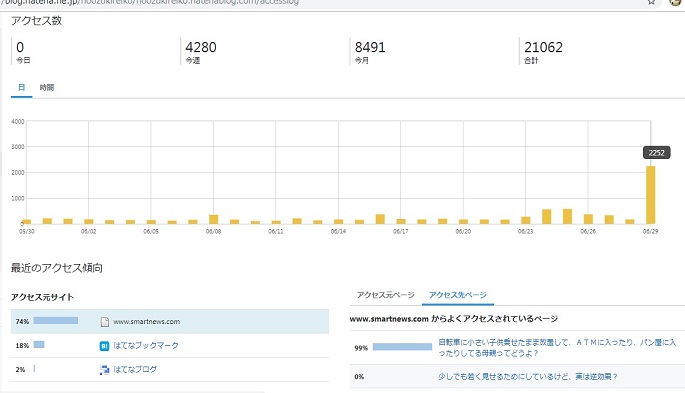
Task: Switch to the 日 tab
Action: point(21,87)
